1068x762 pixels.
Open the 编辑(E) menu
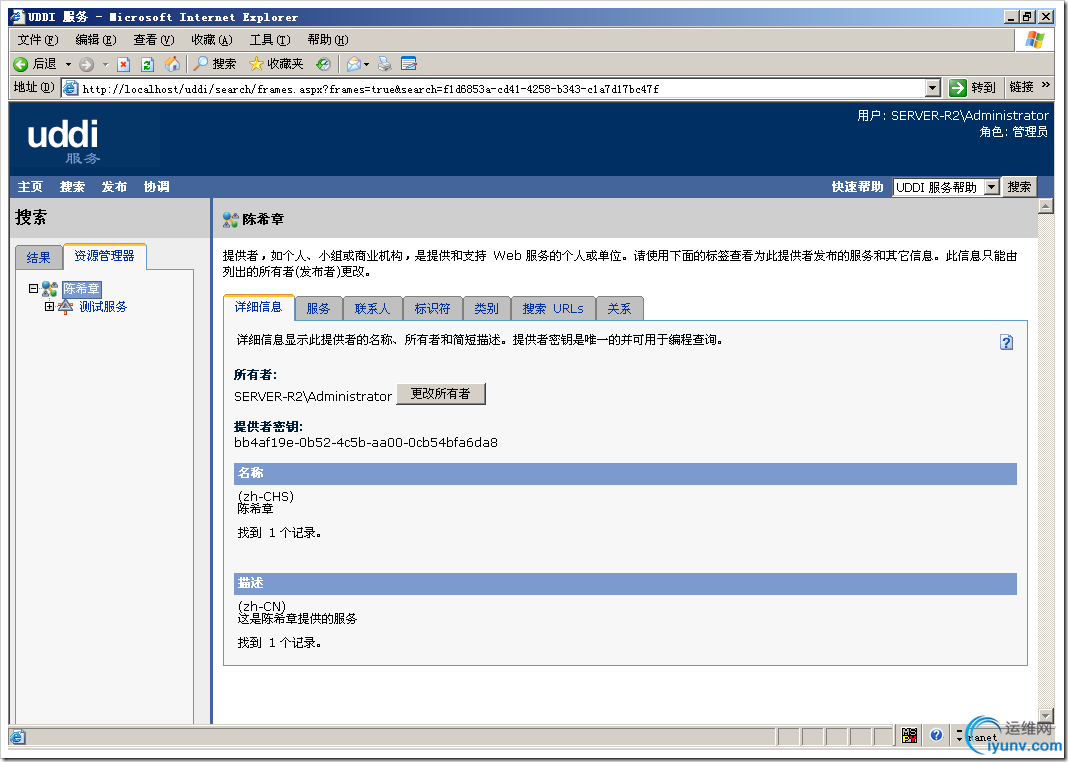click(96, 40)
